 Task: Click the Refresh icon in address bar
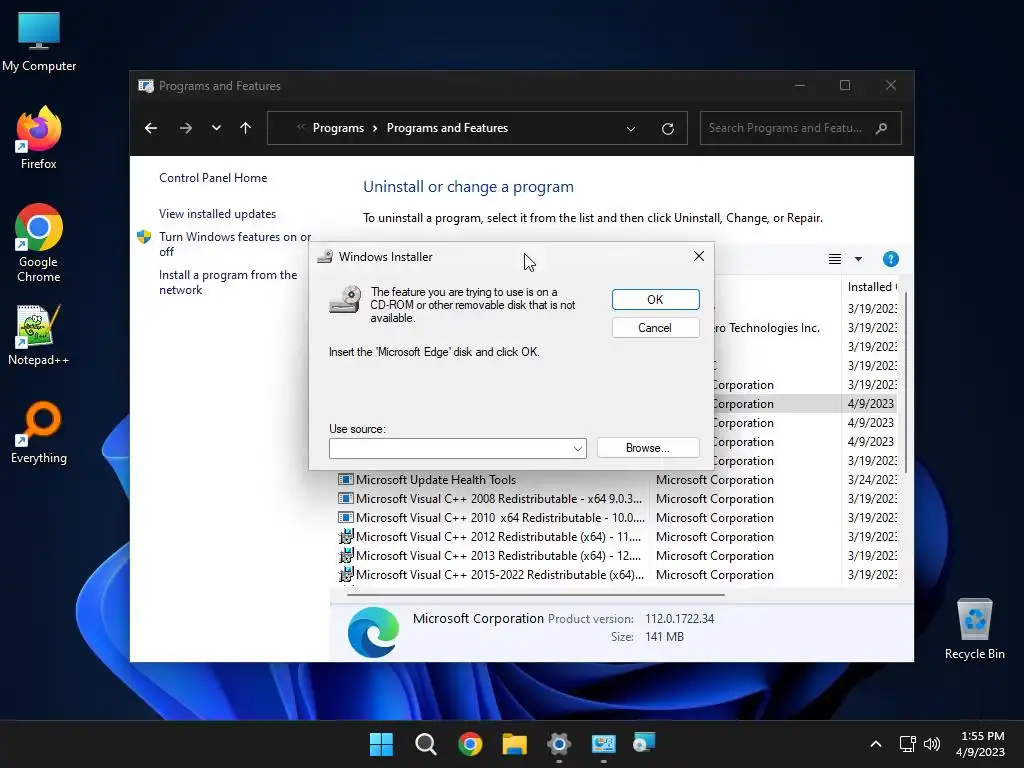point(667,129)
